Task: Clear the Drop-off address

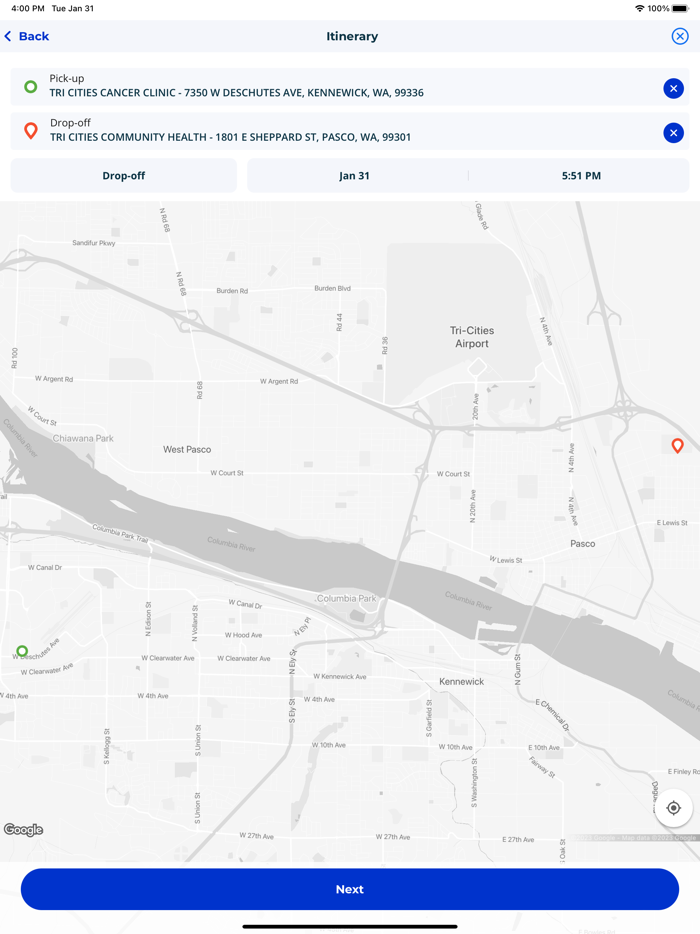Action: click(x=673, y=133)
